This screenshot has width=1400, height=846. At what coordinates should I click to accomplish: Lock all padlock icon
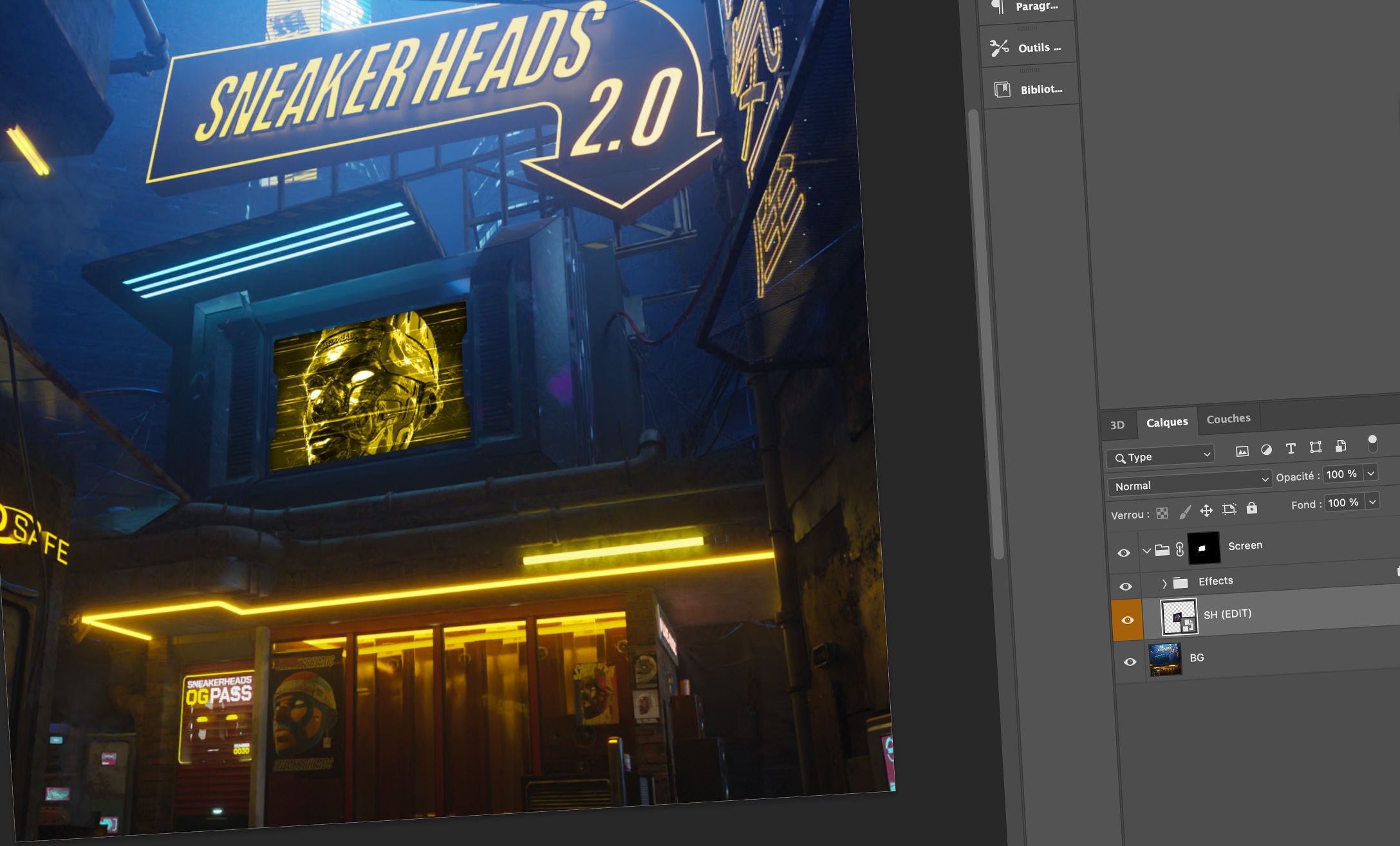1252,508
